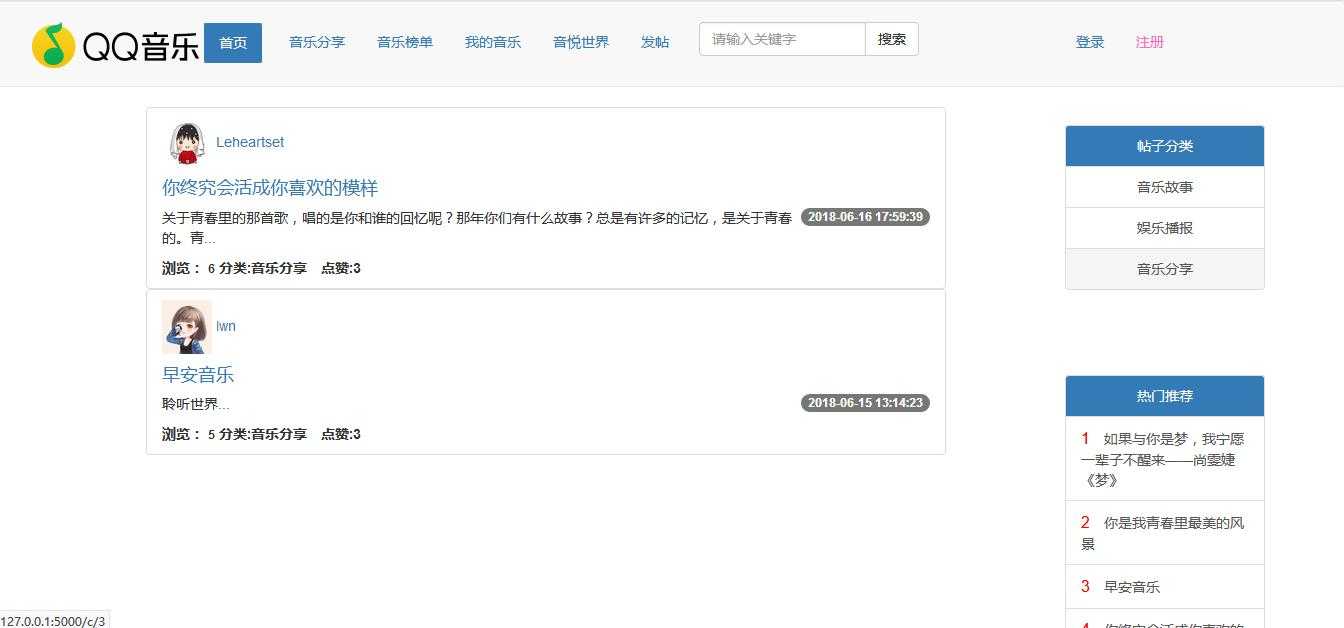Open the 音悦世界 nav item
The image size is (1344, 628).
[x=581, y=42]
